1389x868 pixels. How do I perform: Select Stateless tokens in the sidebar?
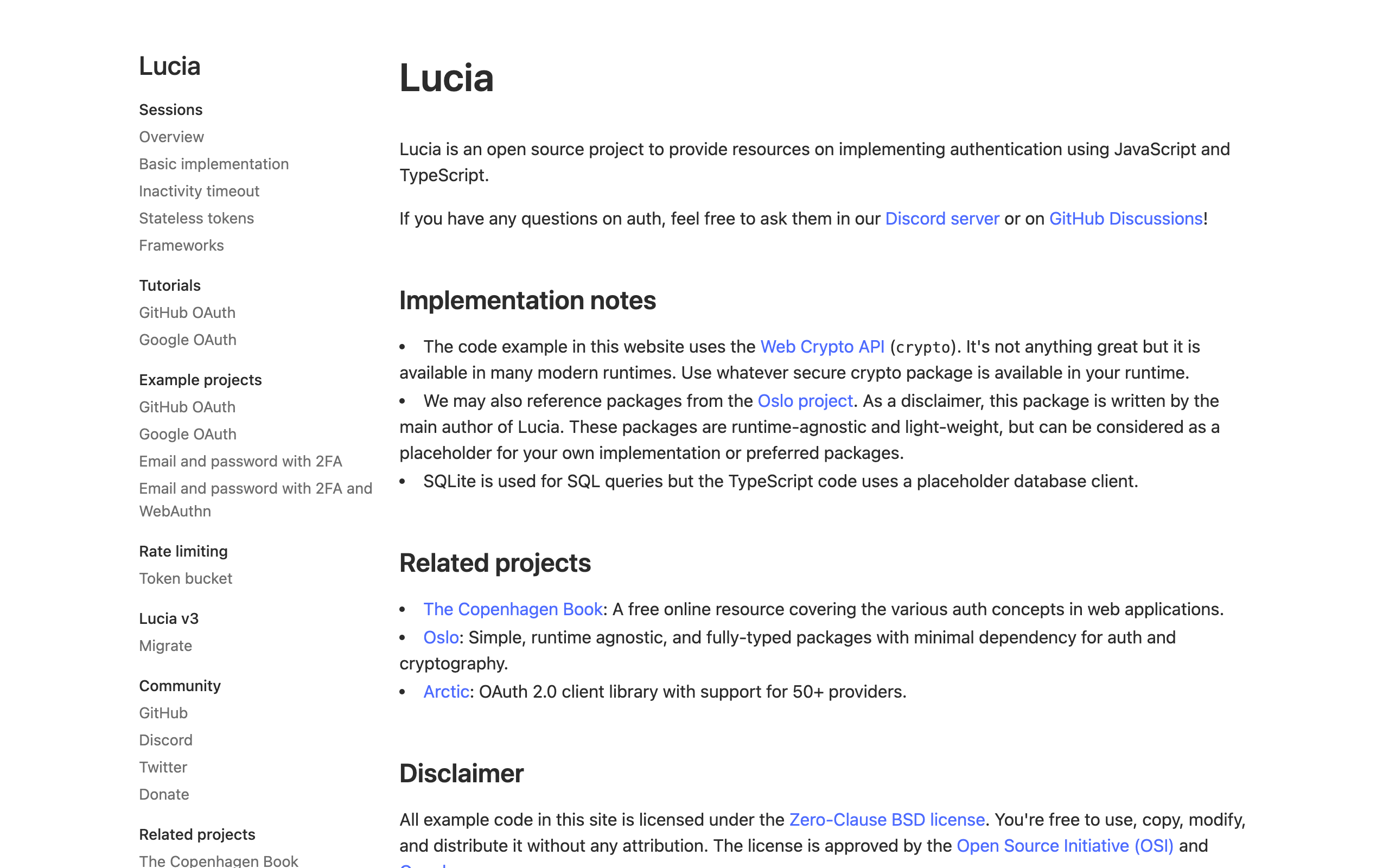click(x=196, y=218)
